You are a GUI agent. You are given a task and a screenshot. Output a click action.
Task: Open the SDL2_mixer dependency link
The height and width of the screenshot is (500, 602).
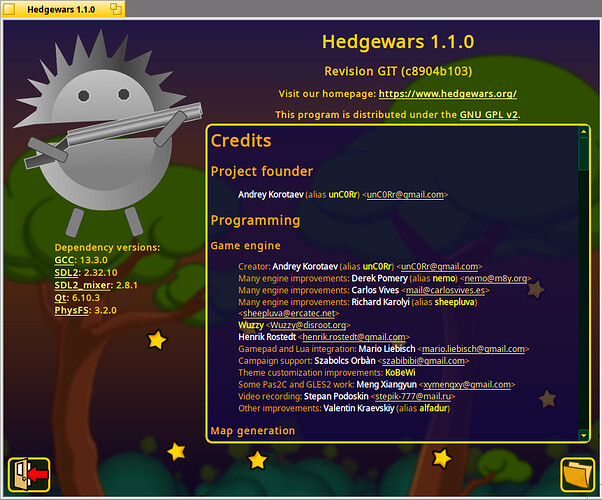coord(83,285)
